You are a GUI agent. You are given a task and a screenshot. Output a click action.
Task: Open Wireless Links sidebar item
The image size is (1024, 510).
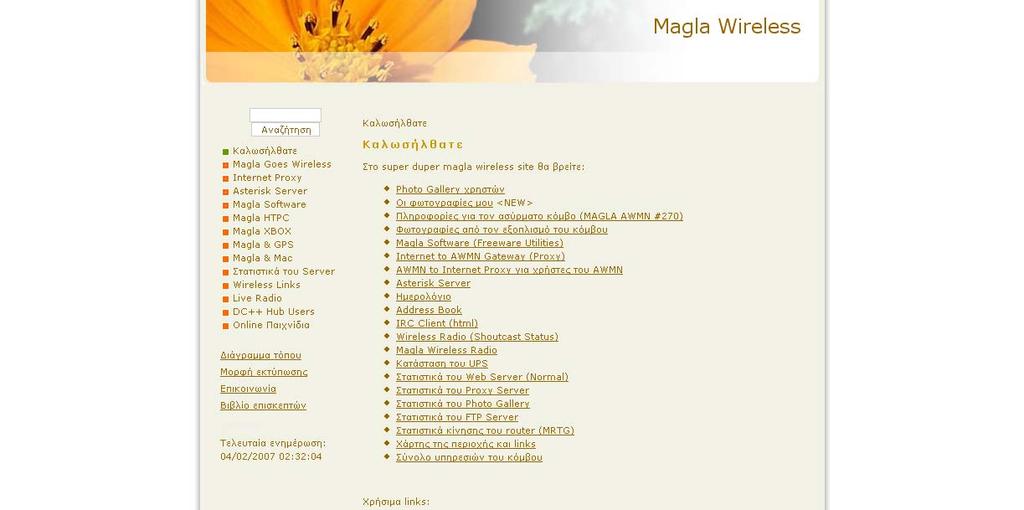[x=266, y=285]
